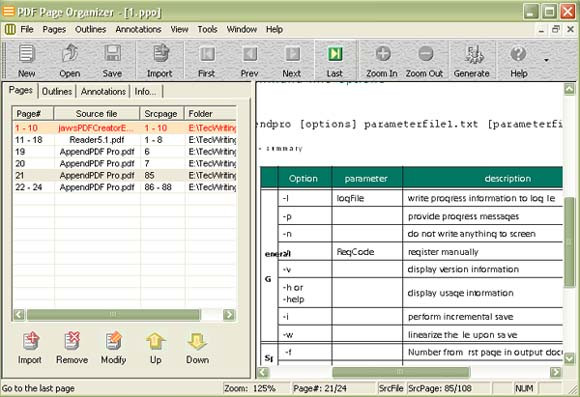The image size is (580, 397).
Task: Click preview horizontal scrollbar right arrow
Action: click(556, 372)
